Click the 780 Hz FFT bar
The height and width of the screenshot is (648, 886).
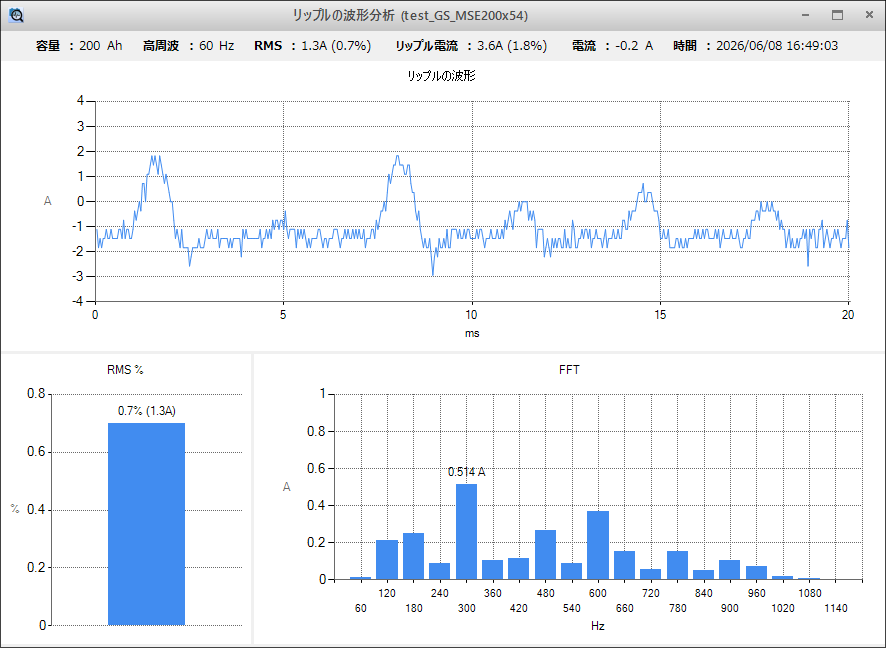(677, 565)
